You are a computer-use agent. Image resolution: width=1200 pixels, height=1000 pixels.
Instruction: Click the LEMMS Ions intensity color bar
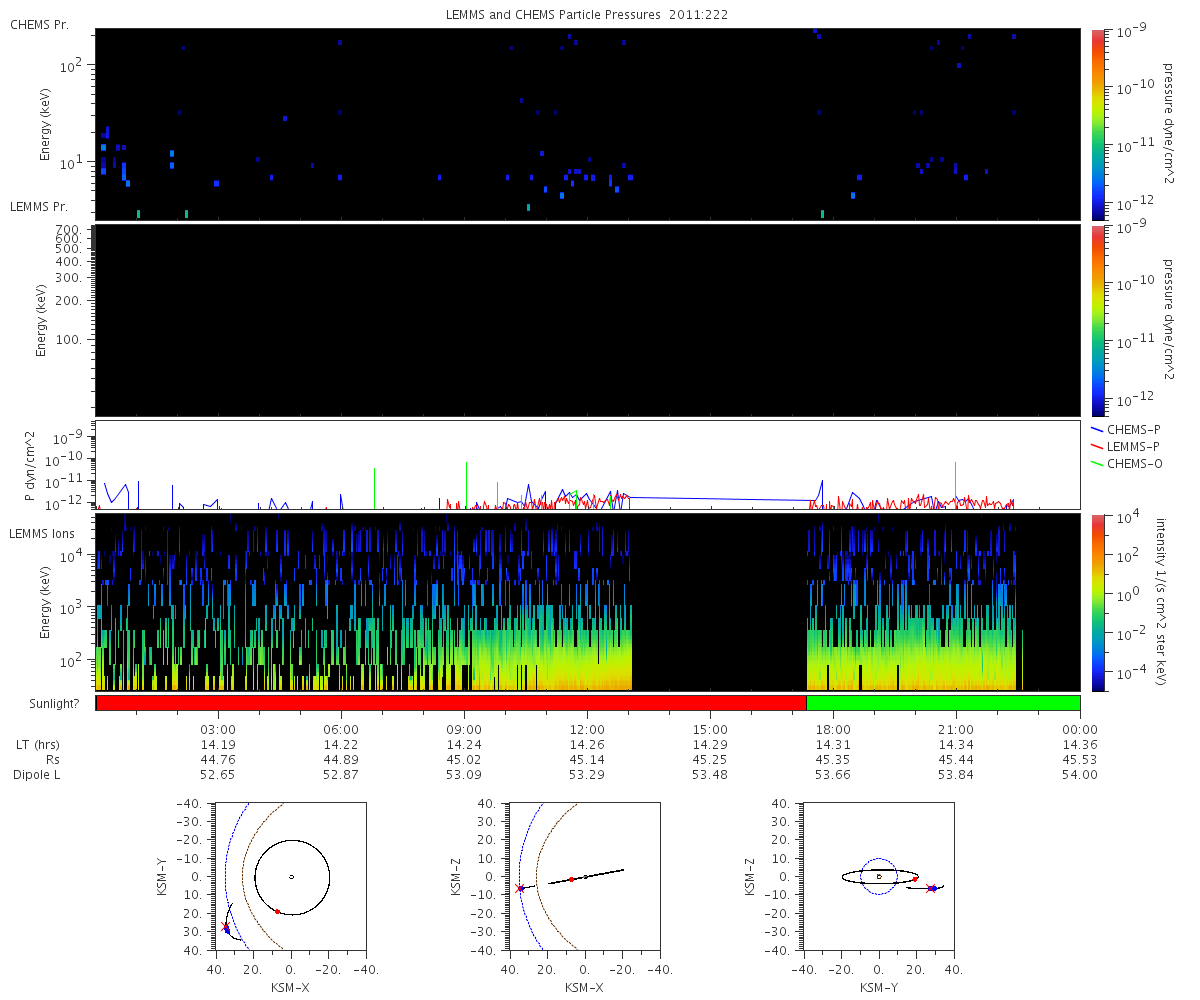(x=1097, y=602)
